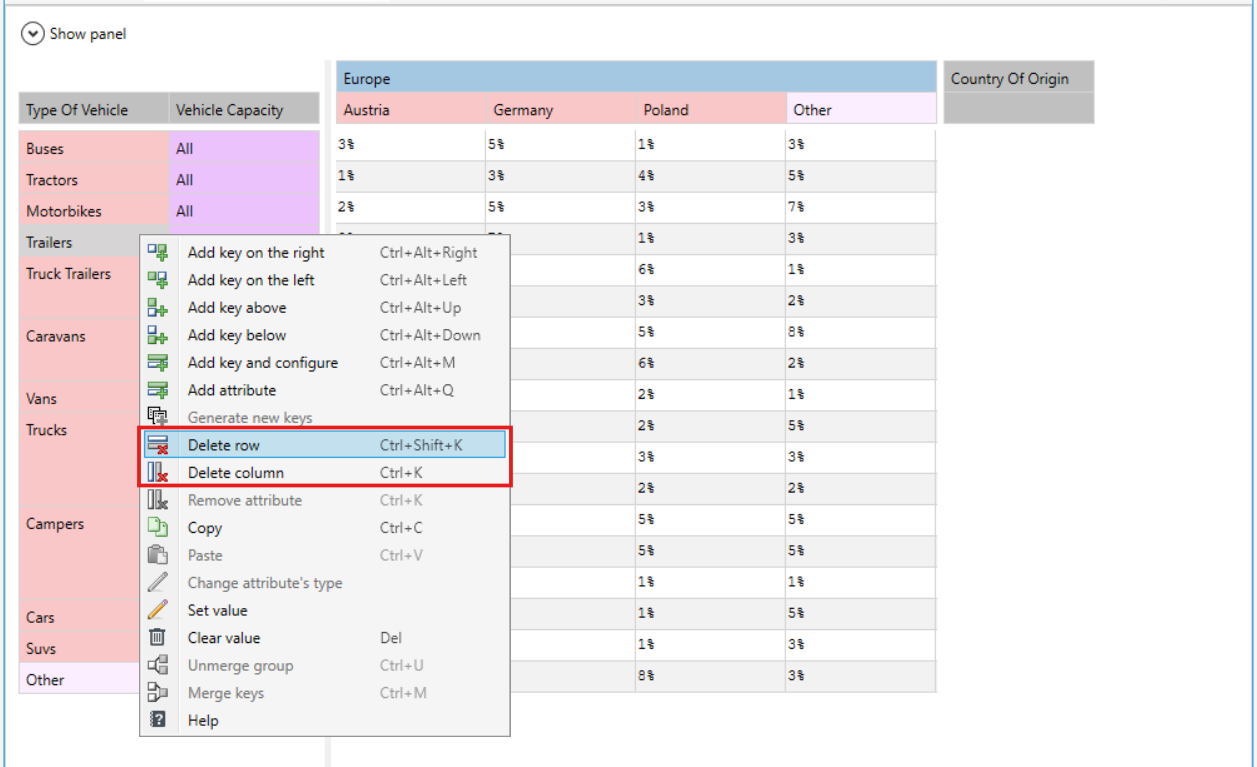Click the Type Of Vehicle column header
Screen dimensions: 1257x767
pos(94,110)
